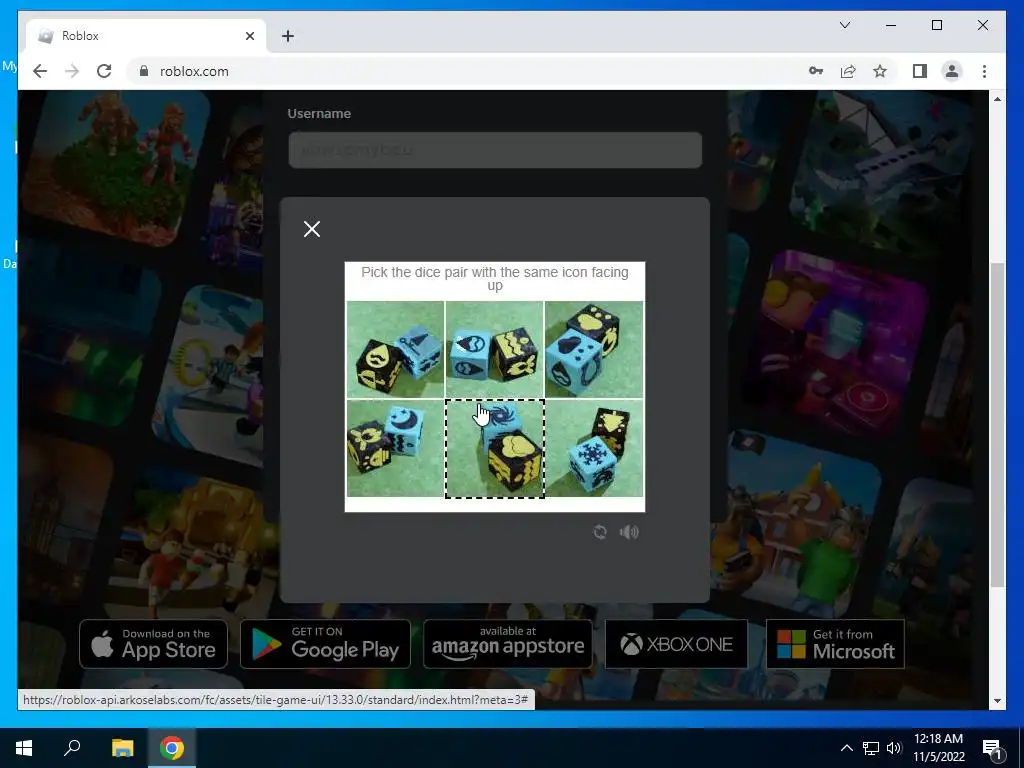Screen dimensions: 1024x768
Task: Open the Windows Start menu
Action: pos(24,748)
